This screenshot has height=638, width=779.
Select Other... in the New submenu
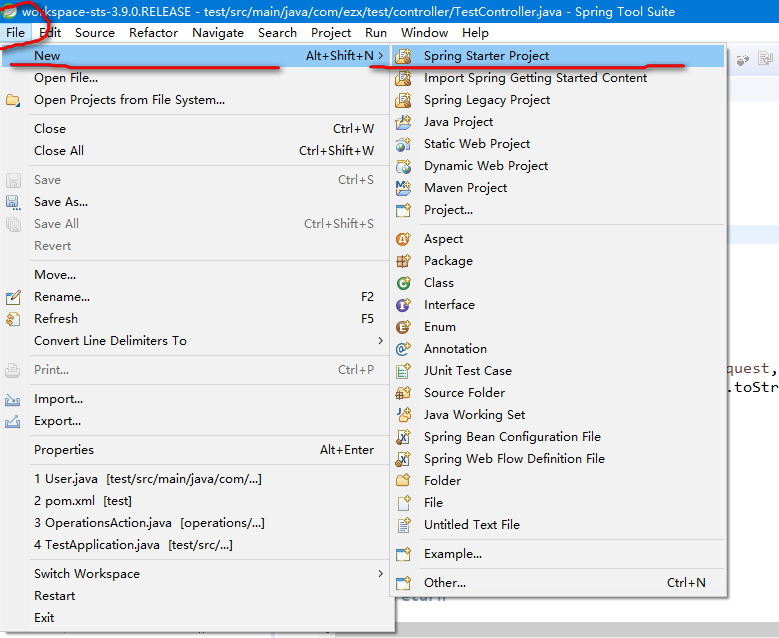click(x=558, y=583)
